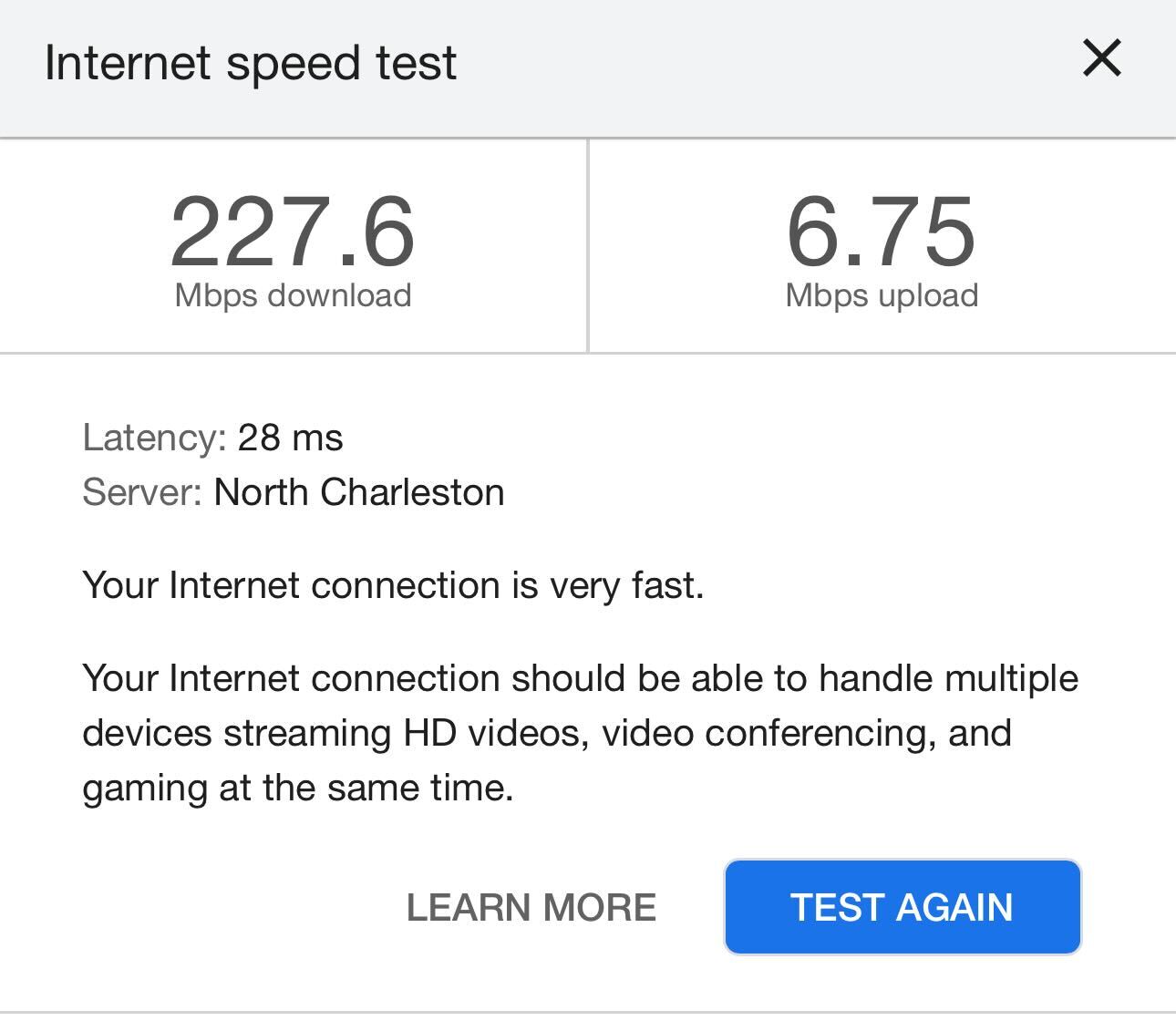The image size is (1176, 1031).
Task: Click the Internet speed test title
Action: click(250, 62)
